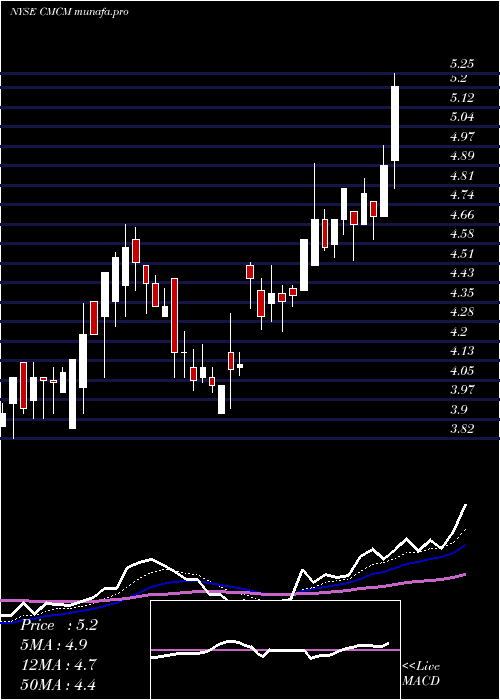The height and width of the screenshot is (700, 500).
Task: Click the NYSE CMCM munafa.pro title text
Action: pyautogui.click(x=69, y=12)
